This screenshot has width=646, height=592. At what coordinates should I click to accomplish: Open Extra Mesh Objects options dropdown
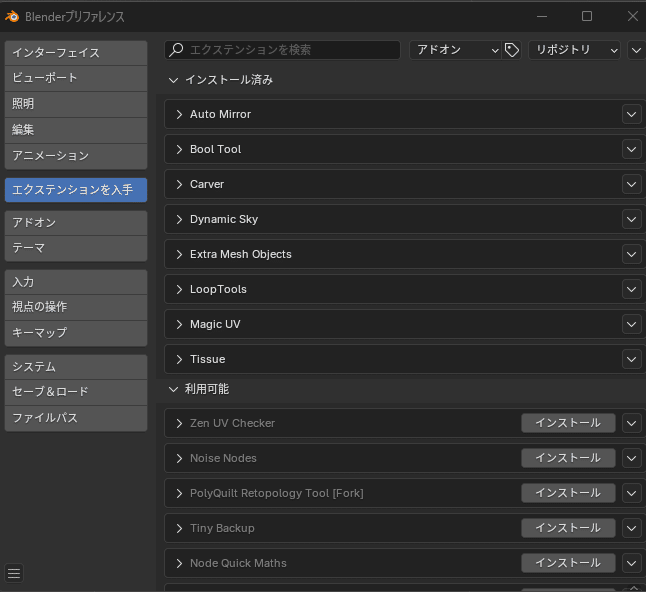632,254
